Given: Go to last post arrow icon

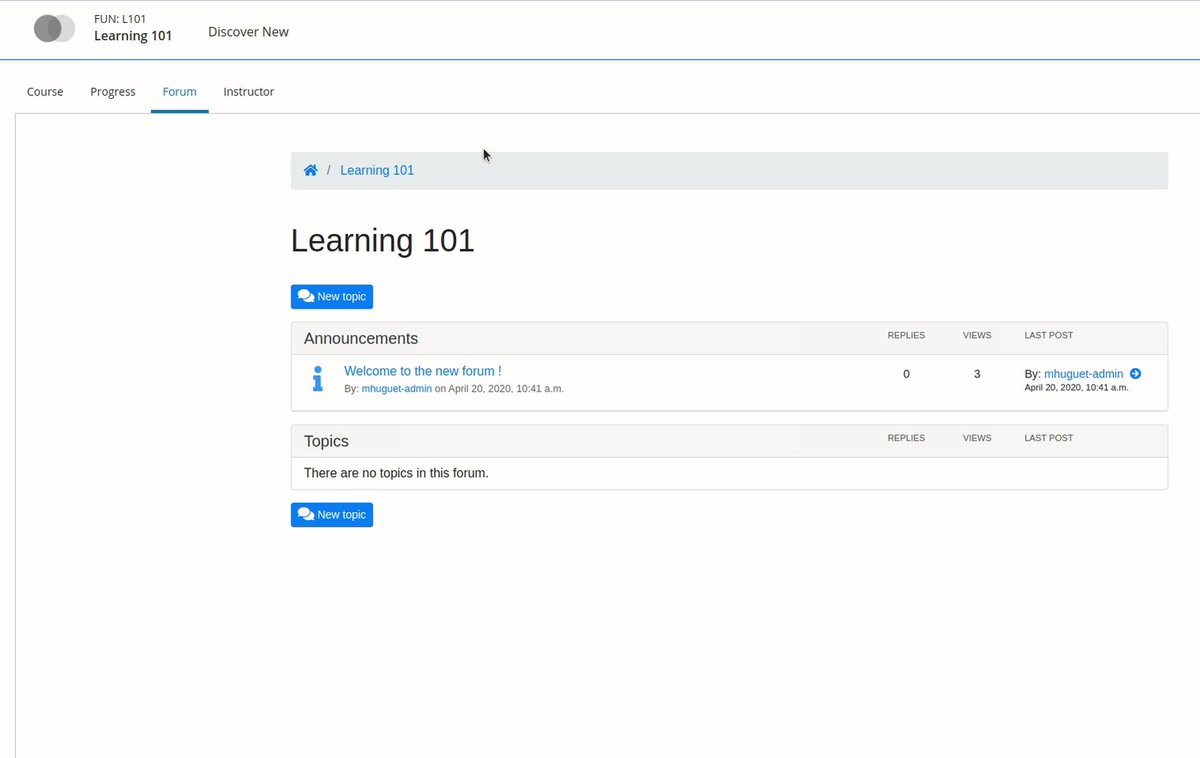Looking at the screenshot, I should click(1135, 374).
